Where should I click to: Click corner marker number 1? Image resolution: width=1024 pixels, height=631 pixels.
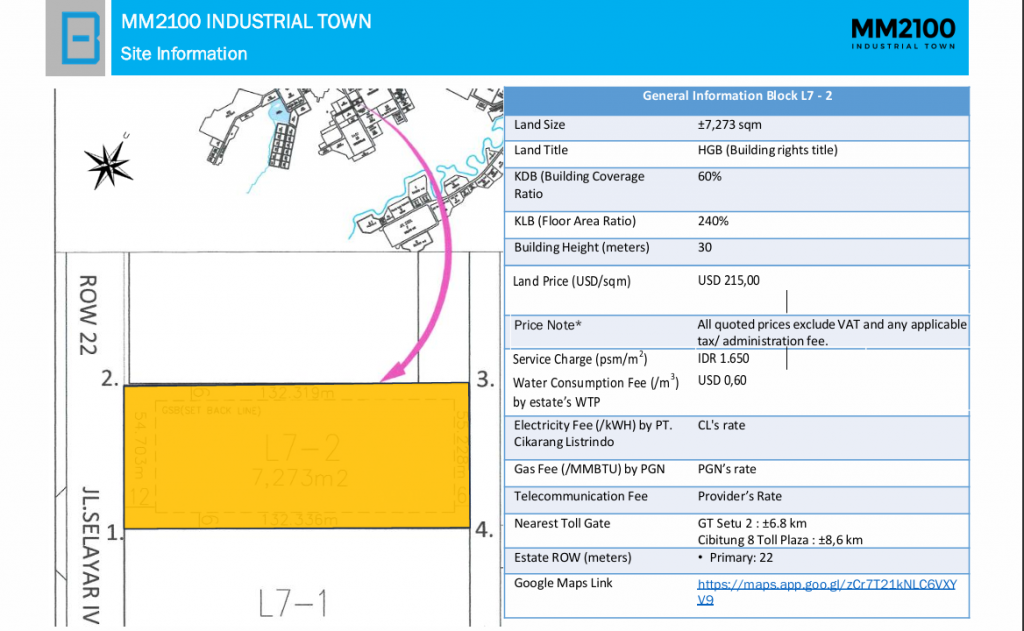114,533
